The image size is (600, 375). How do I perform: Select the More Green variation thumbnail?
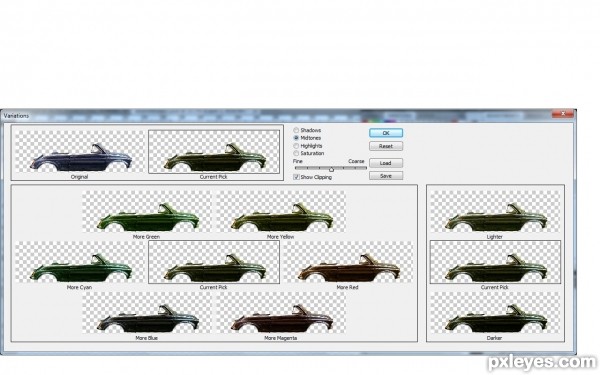147,212
